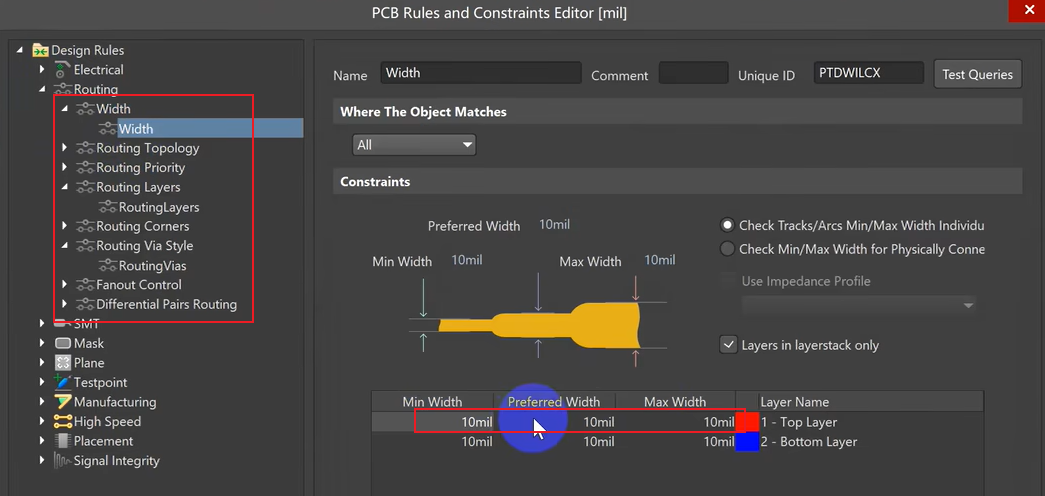
Task: Click the Differential Pairs Routing icon
Action: [85, 305]
